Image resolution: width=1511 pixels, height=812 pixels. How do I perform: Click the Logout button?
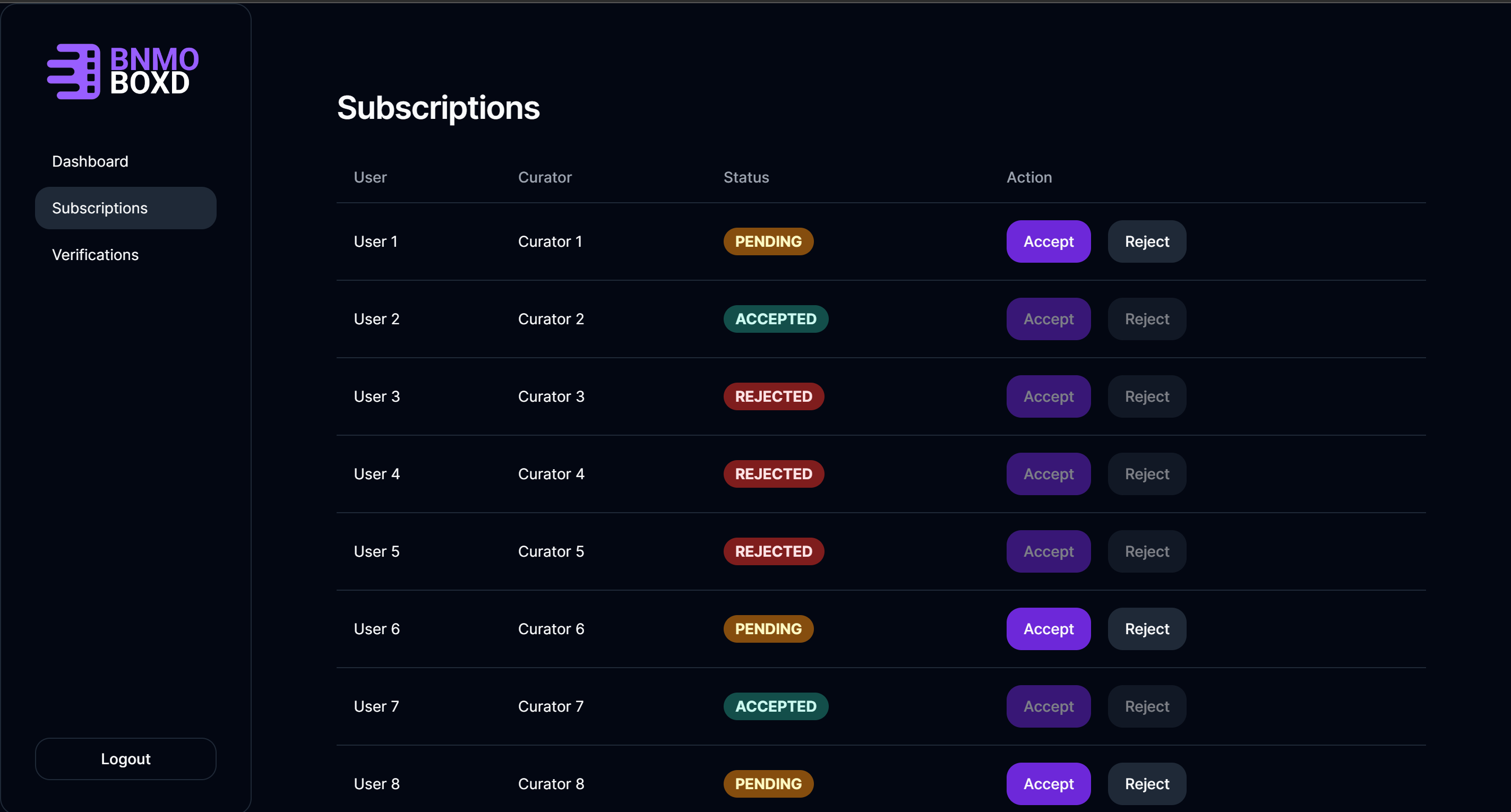point(125,758)
